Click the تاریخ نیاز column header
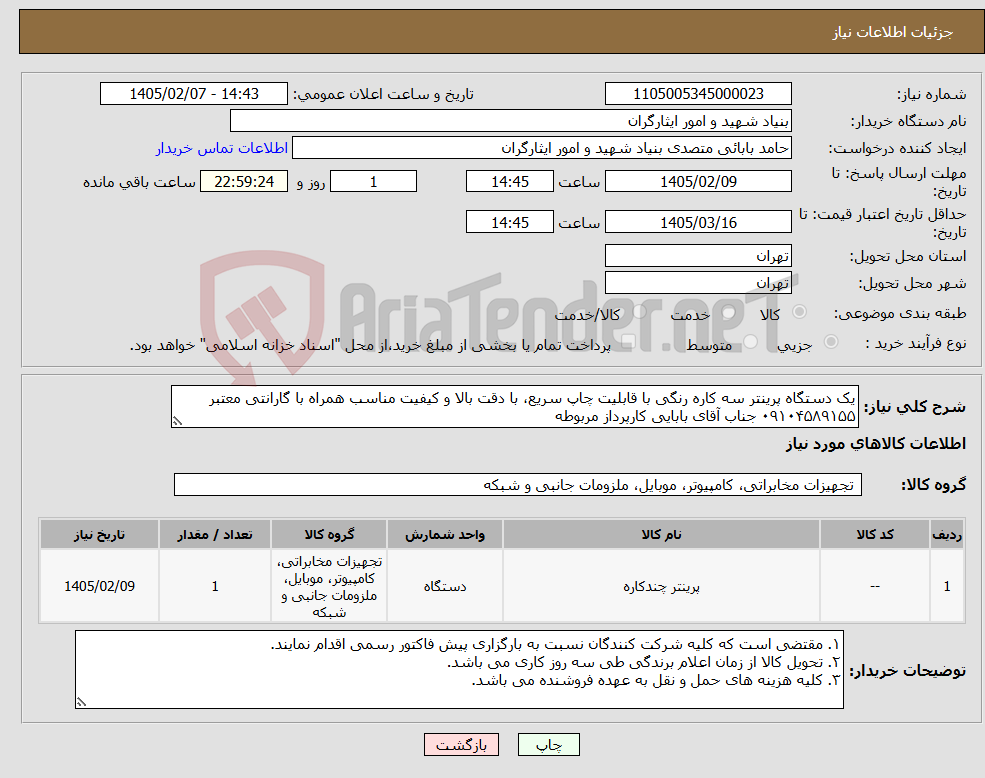Viewport: 985px width, 778px height. coord(99,534)
